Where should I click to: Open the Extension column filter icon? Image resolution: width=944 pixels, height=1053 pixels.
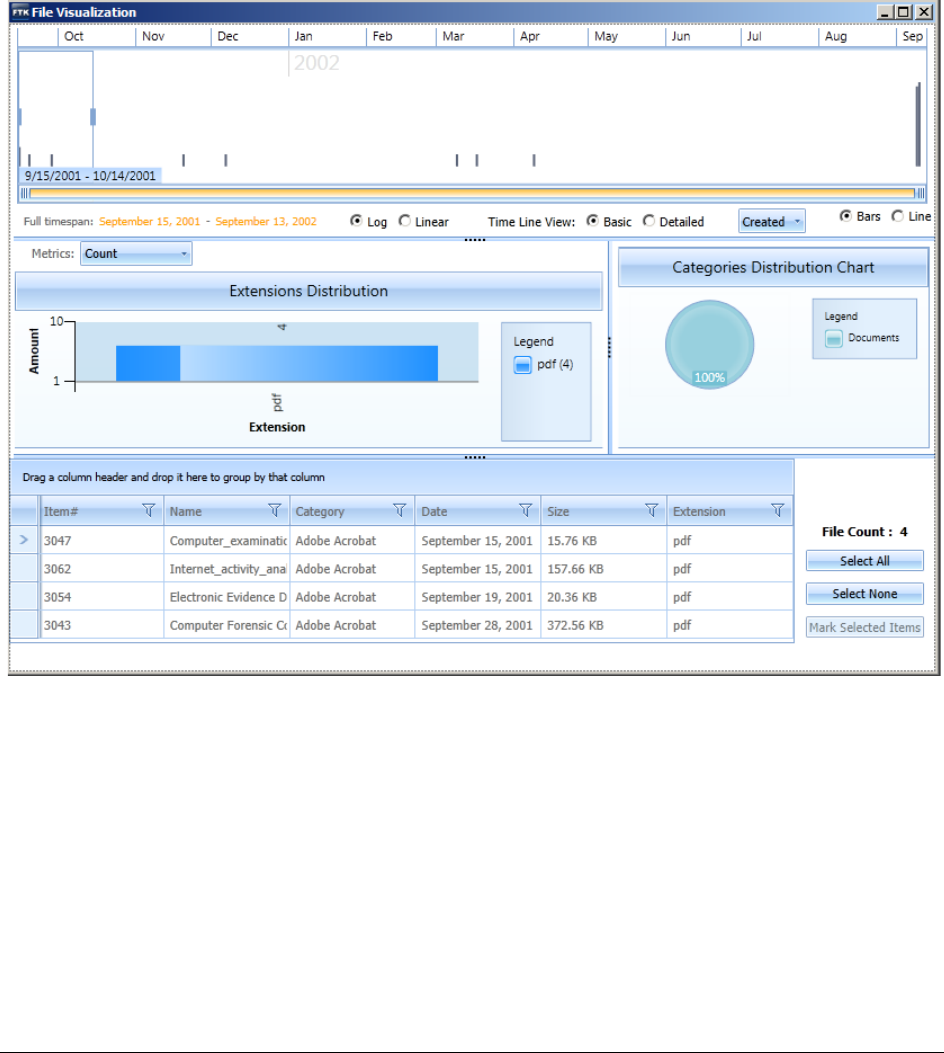pyautogui.click(x=777, y=511)
